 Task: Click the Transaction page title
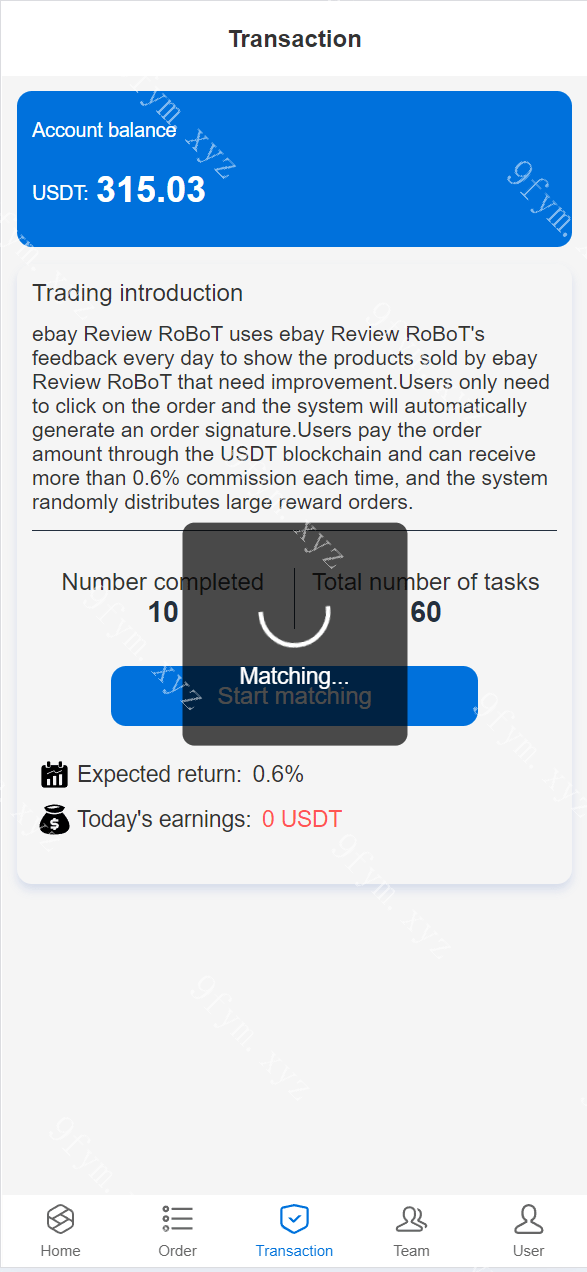[x=294, y=39]
